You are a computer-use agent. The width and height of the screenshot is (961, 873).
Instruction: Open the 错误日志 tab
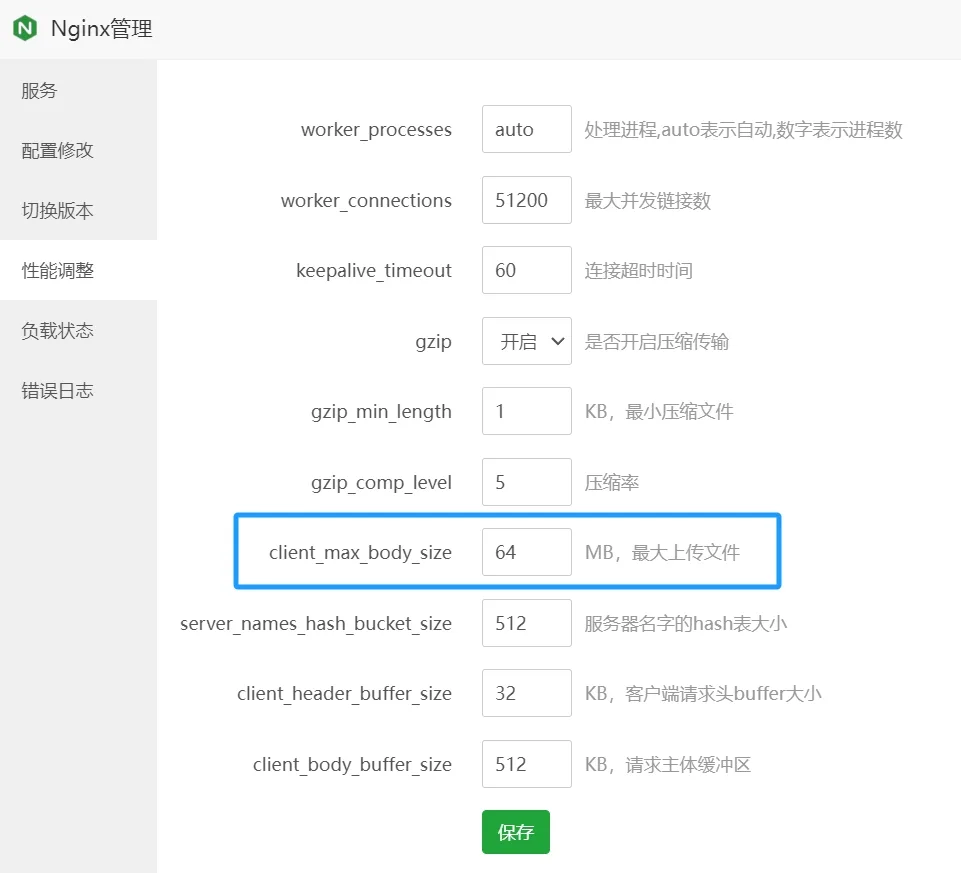57,391
